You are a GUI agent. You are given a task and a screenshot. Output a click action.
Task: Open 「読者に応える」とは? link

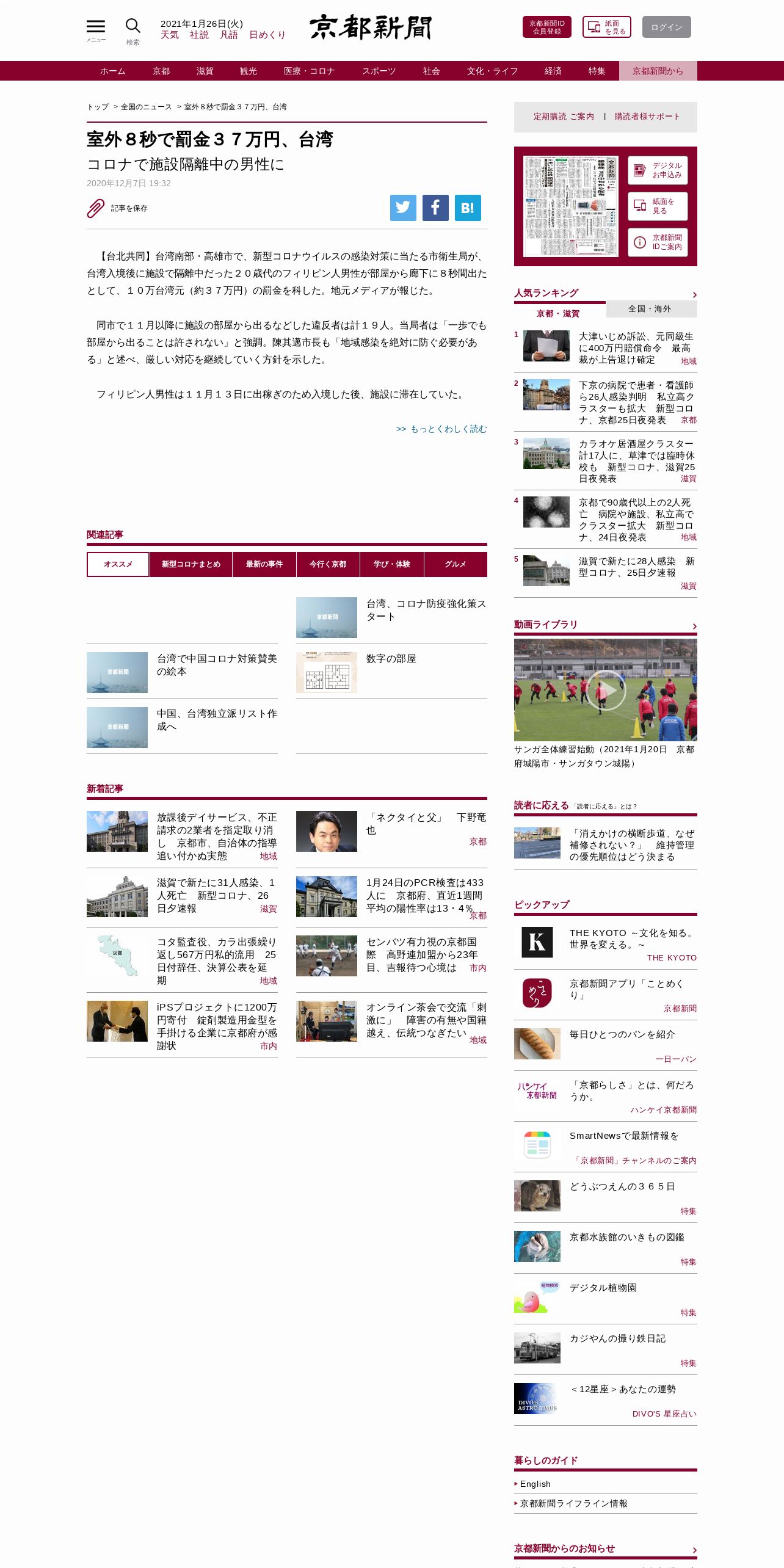click(x=604, y=807)
